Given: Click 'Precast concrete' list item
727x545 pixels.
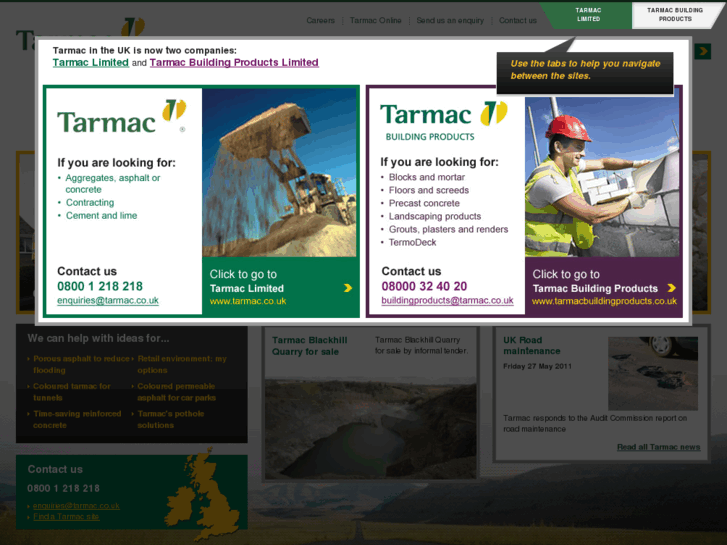Looking at the screenshot, I should coord(424,203).
